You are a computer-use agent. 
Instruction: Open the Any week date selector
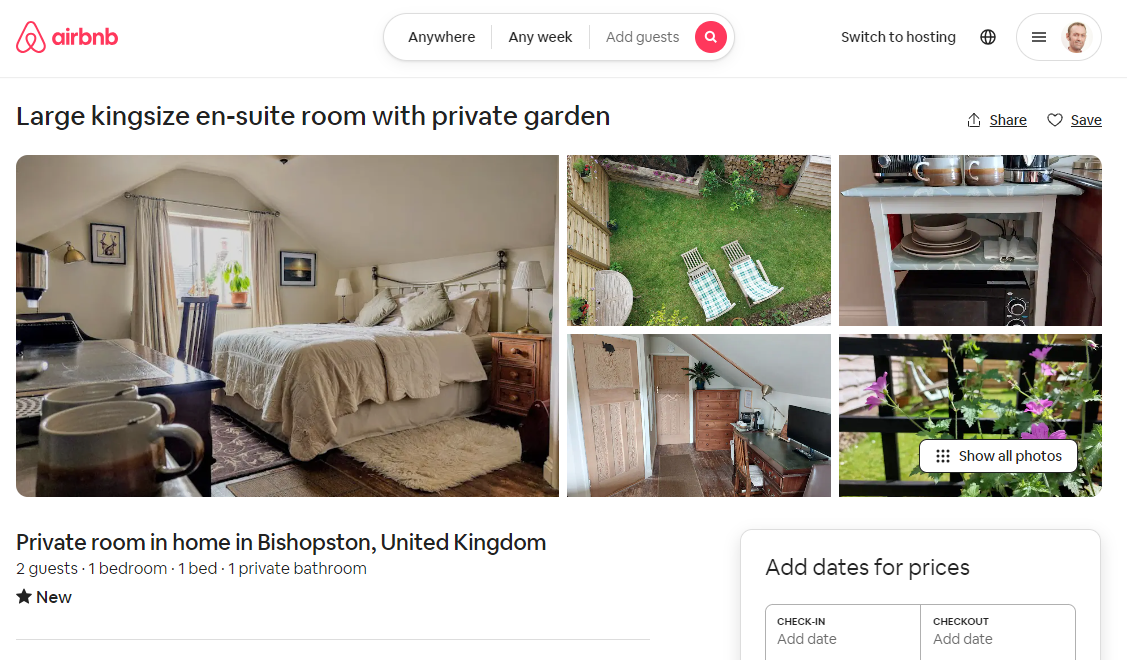tap(540, 37)
